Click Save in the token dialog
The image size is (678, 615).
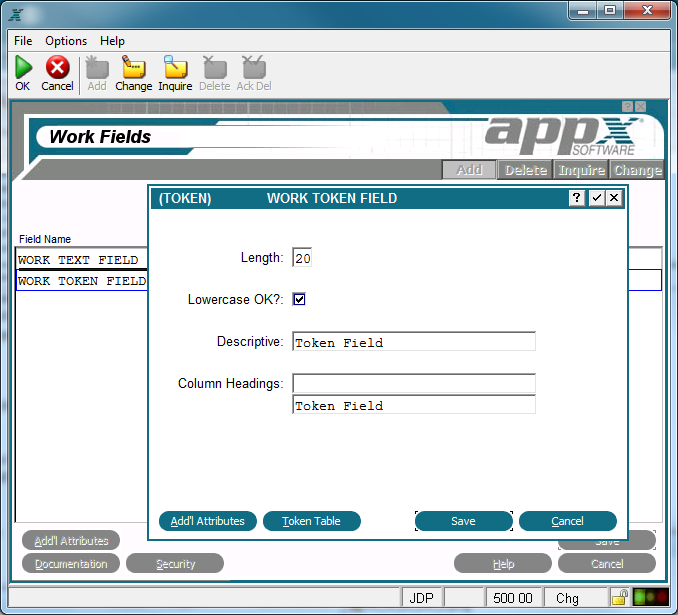point(464,521)
